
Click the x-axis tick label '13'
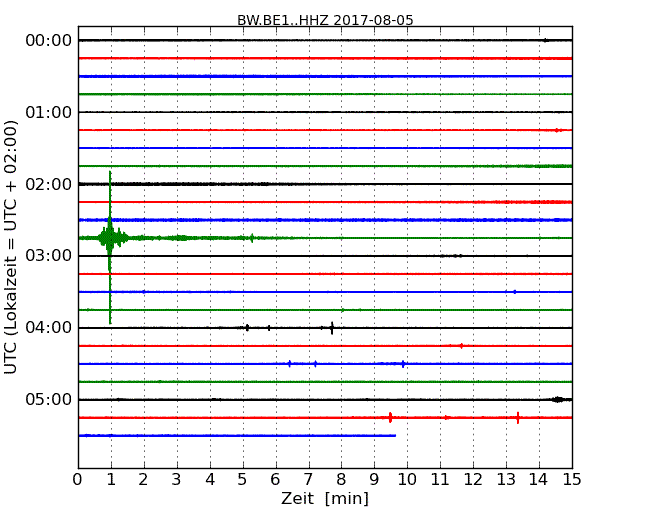506,480
